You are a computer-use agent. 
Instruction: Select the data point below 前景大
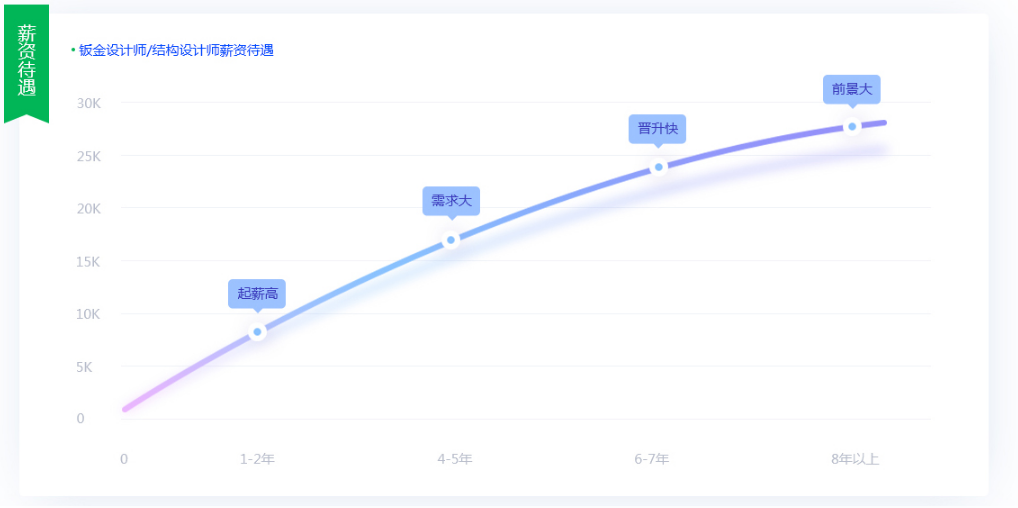tap(852, 127)
